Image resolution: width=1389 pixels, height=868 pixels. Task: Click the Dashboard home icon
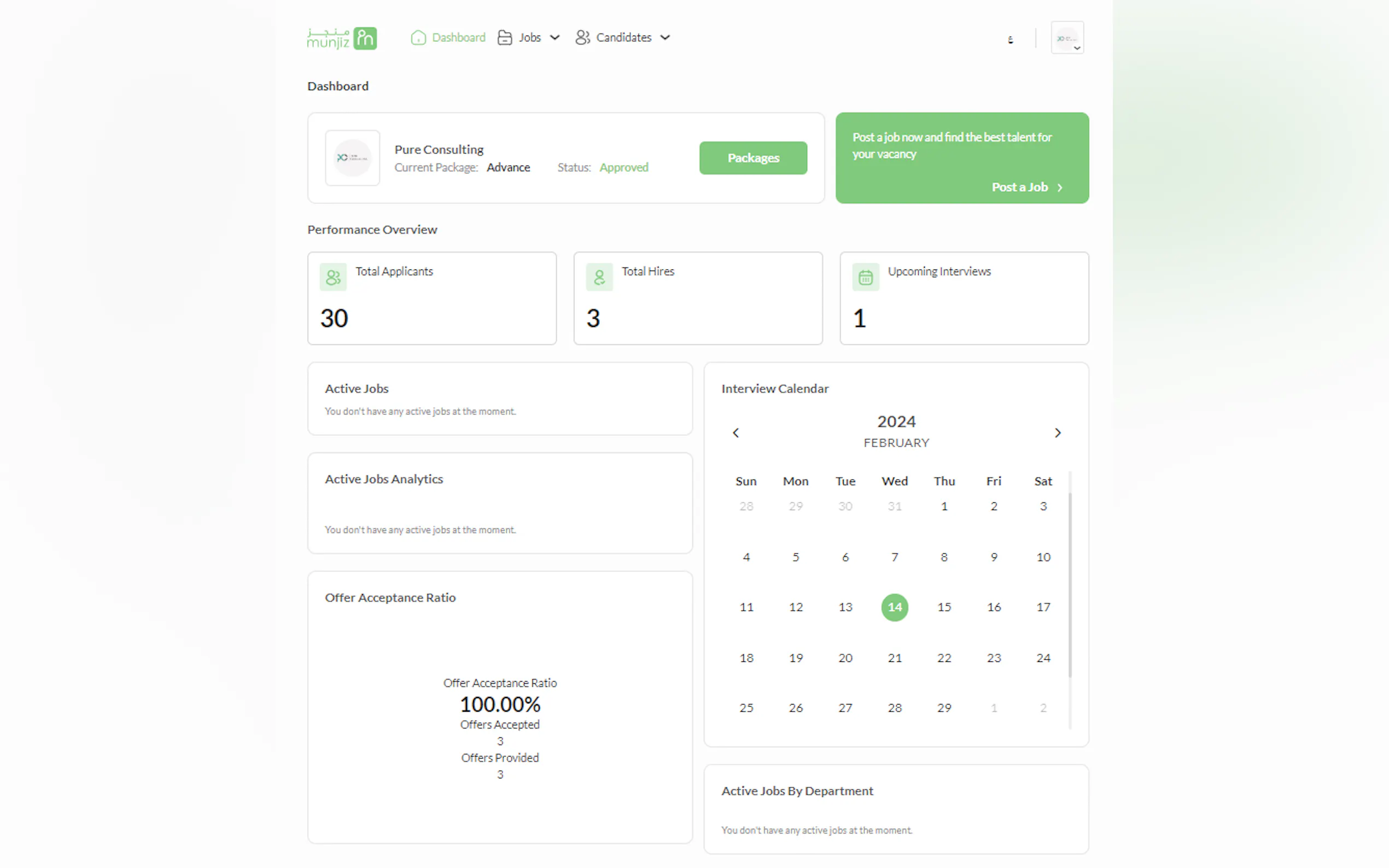click(x=418, y=37)
